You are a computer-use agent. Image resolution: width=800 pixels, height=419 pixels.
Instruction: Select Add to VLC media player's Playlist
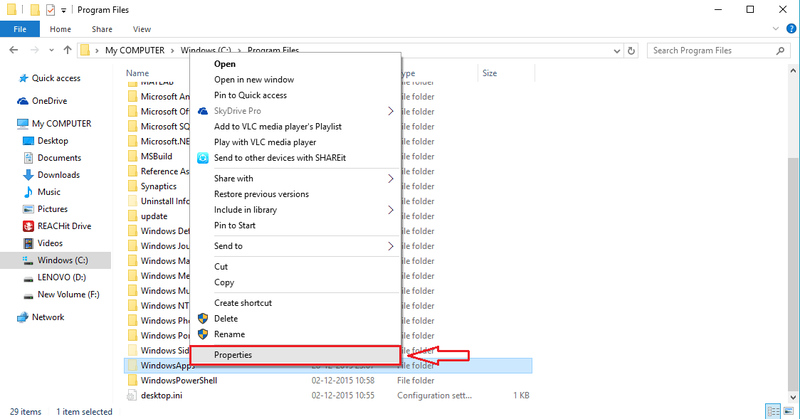(x=278, y=127)
